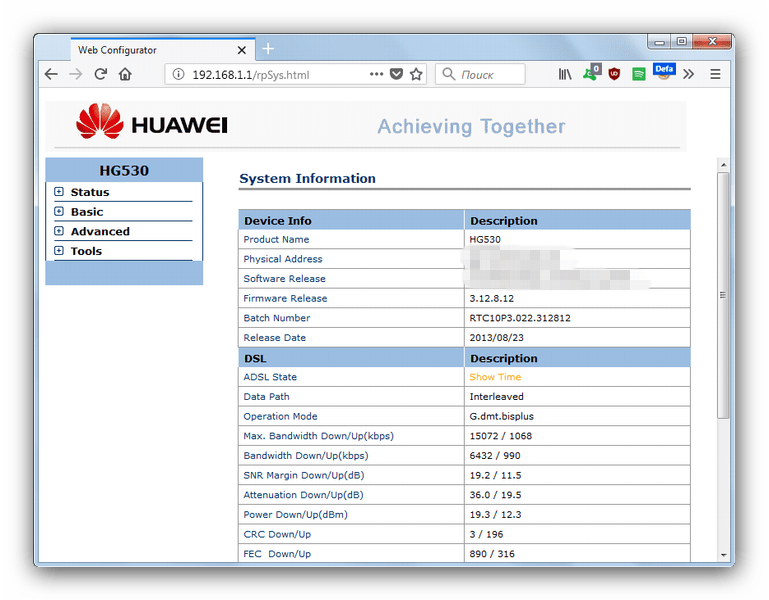769x600 pixels.
Task: Click the vertical scrollbar thumb
Action: click(723, 295)
